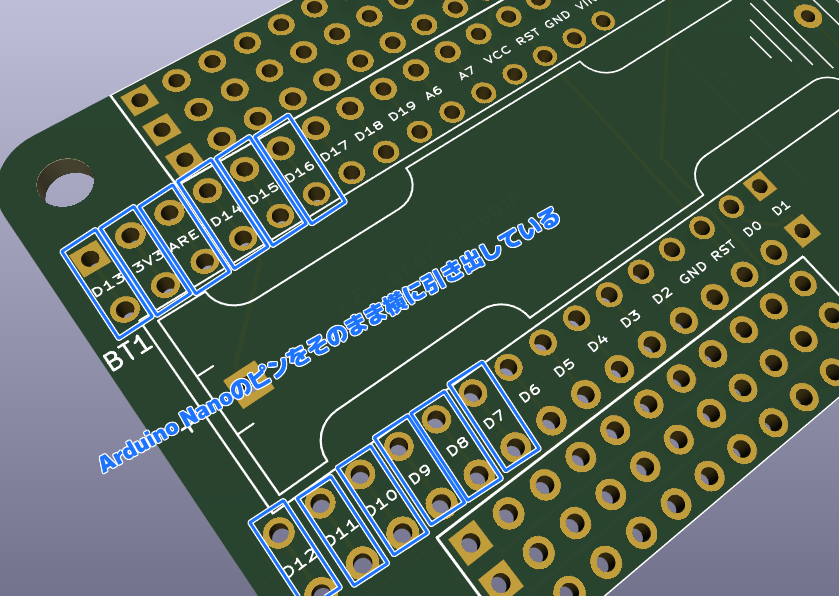
Task: Click the GND label beside D2
Action: click(x=693, y=273)
